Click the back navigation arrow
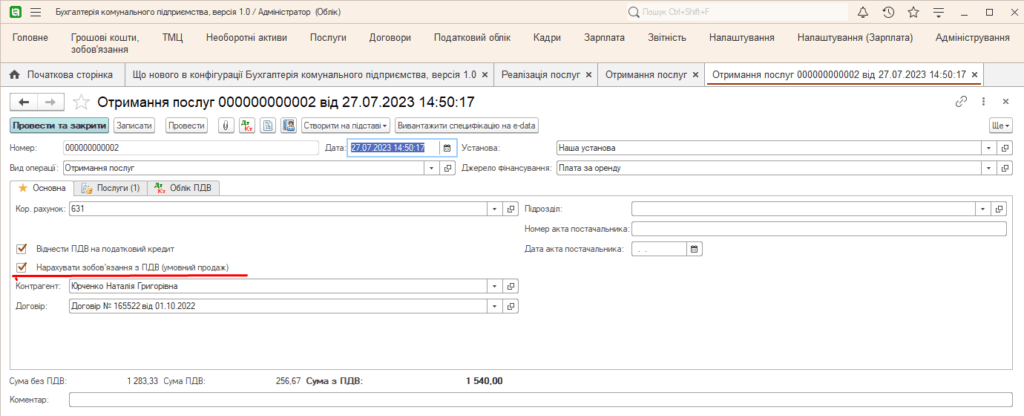 click(x=23, y=102)
